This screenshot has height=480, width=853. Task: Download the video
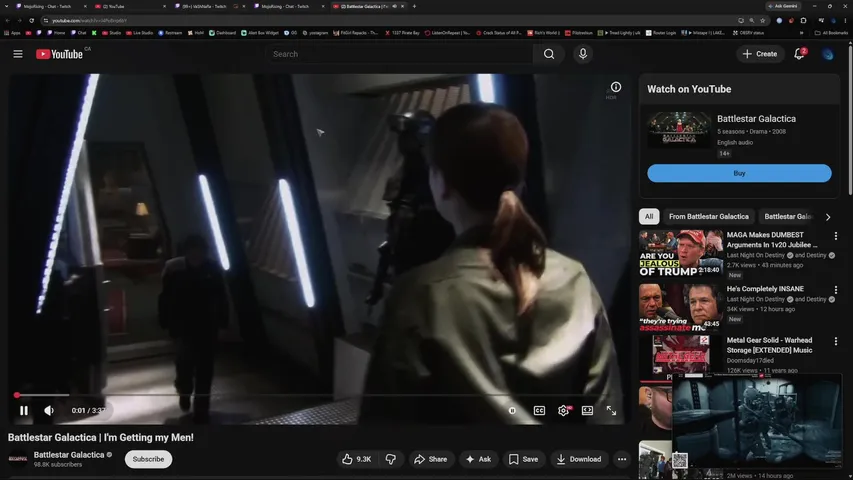coord(579,459)
